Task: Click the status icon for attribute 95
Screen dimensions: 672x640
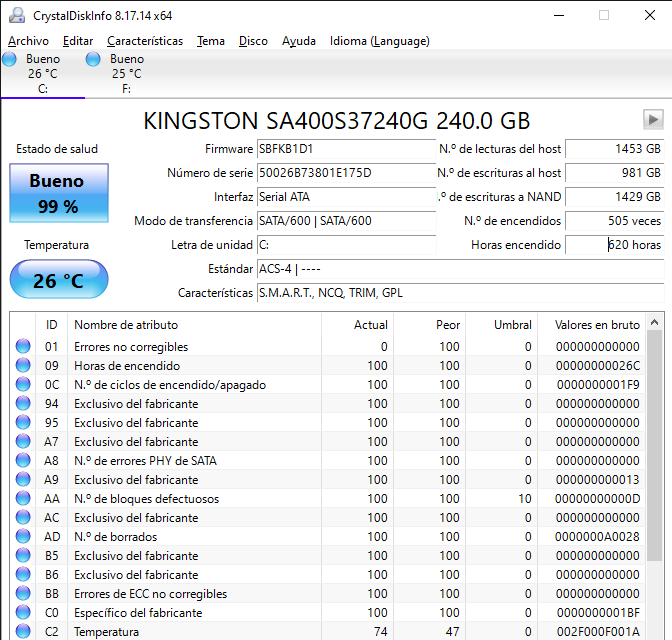Action: click(23, 422)
